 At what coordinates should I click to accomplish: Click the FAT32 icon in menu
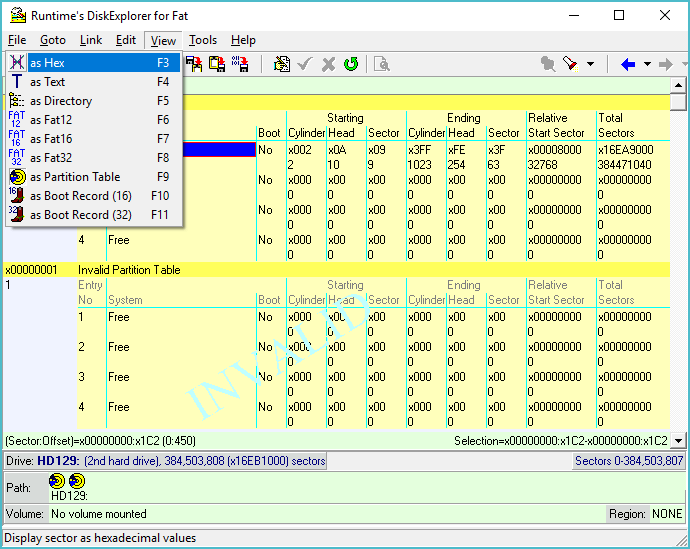17,158
